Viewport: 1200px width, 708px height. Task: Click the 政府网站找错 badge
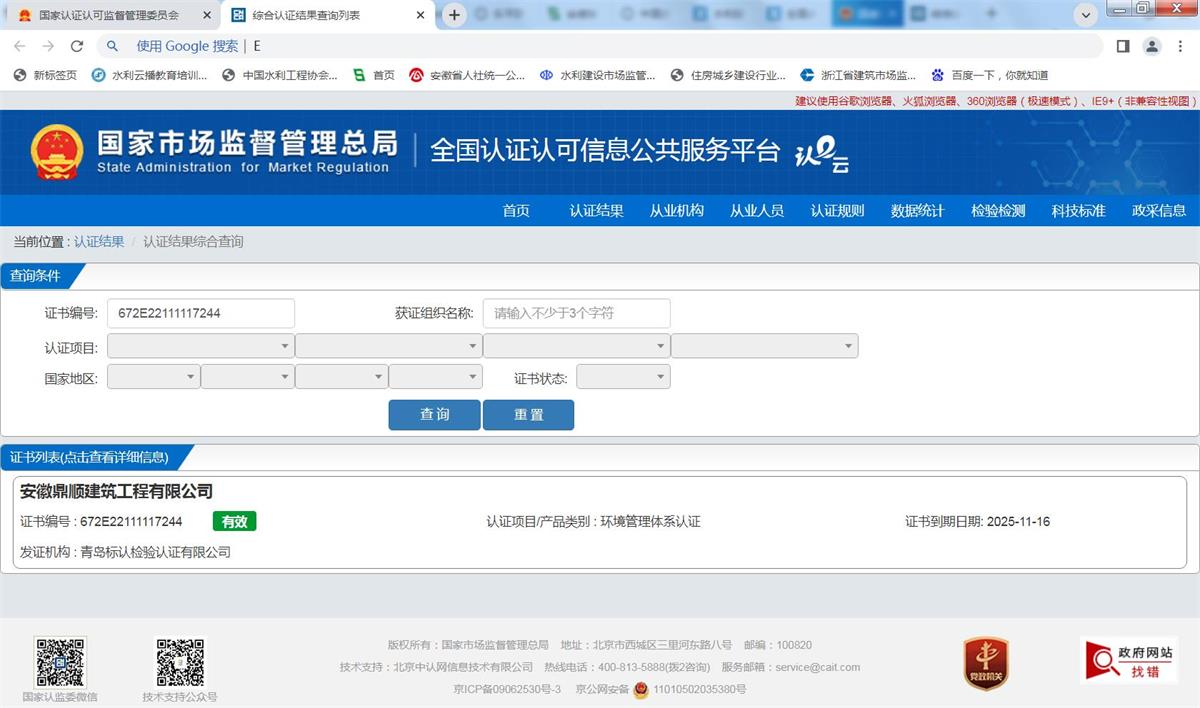tap(1128, 662)
